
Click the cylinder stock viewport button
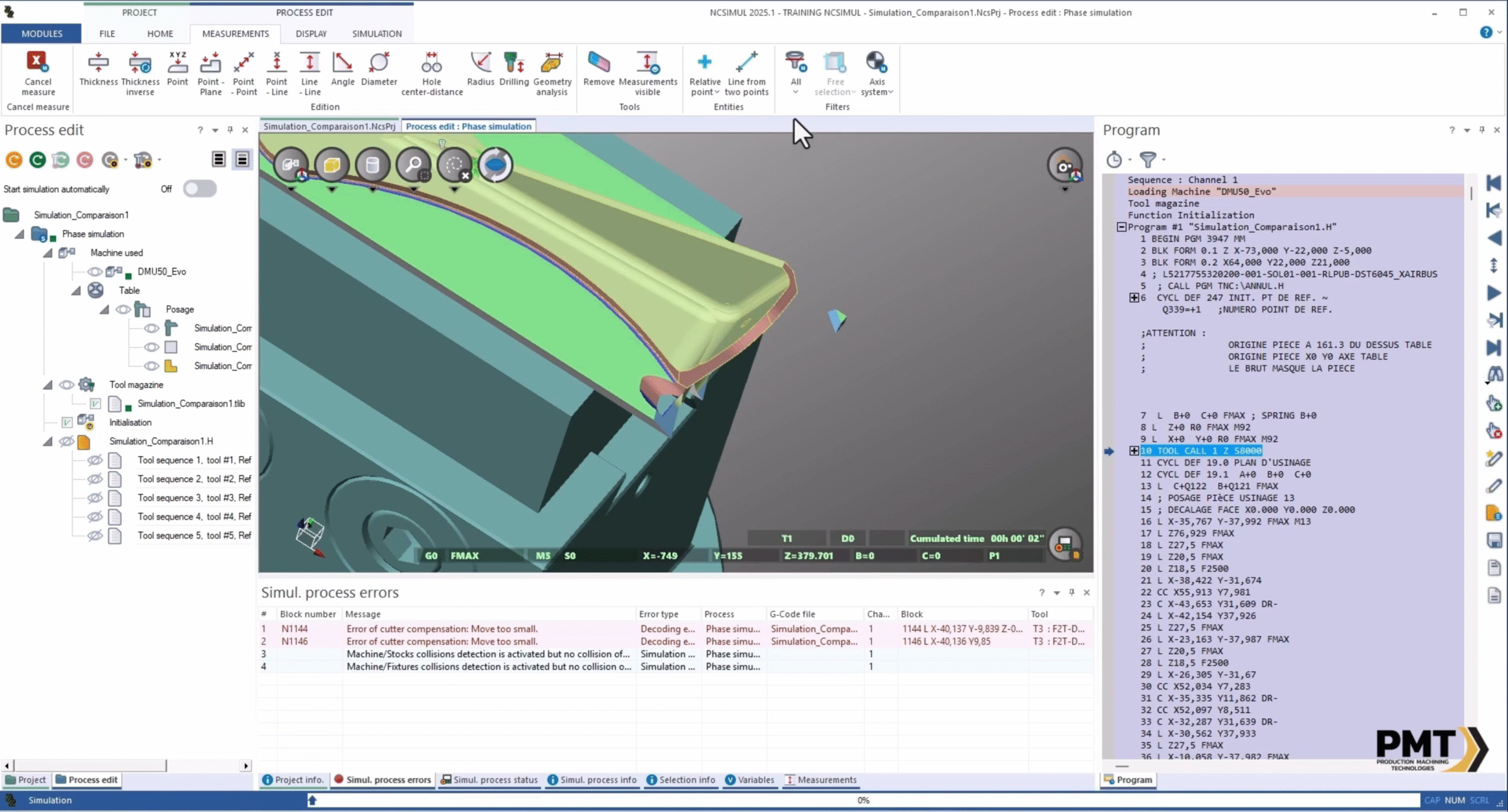[x=372, y=165]
